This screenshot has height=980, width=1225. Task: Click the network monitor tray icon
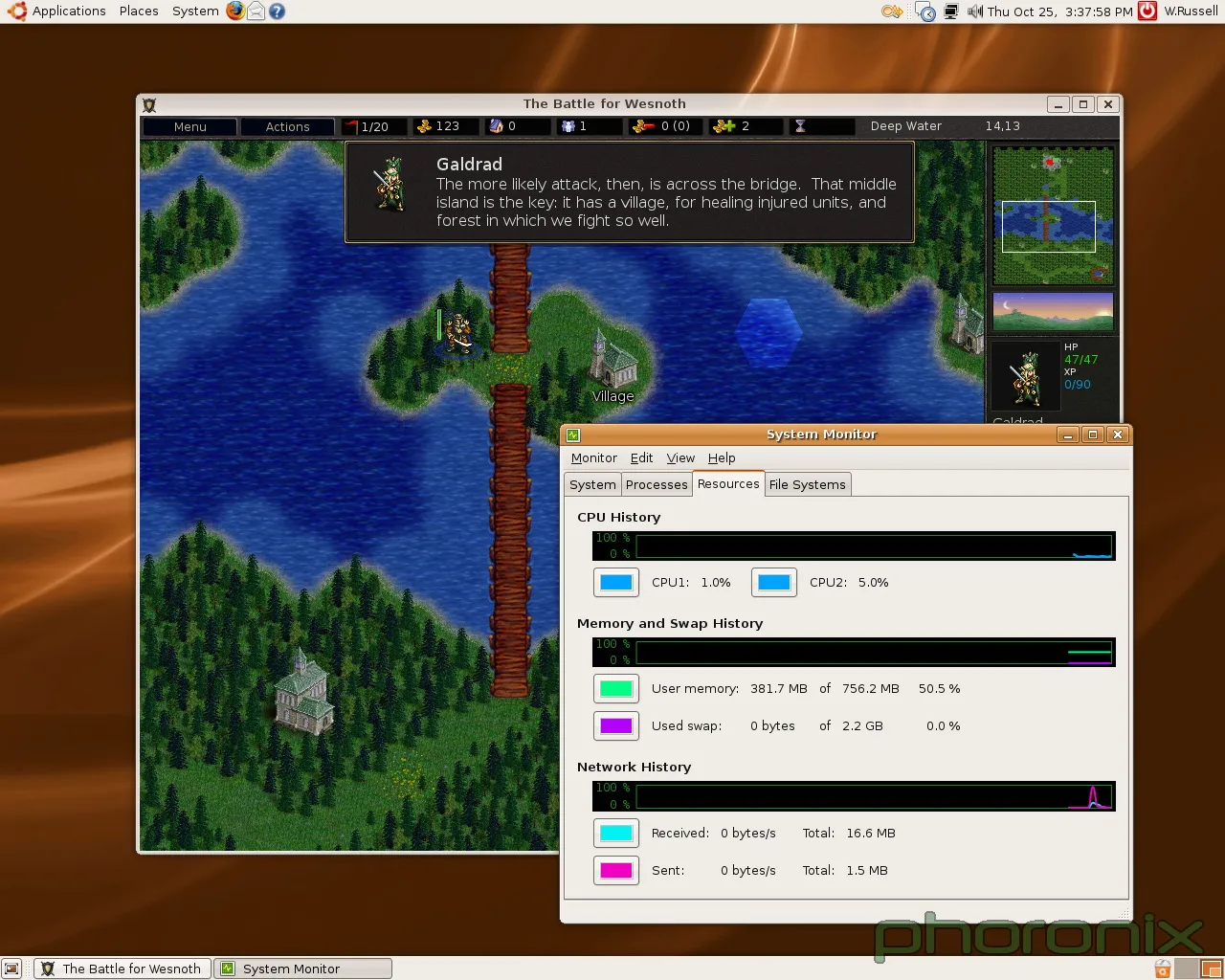951,11
